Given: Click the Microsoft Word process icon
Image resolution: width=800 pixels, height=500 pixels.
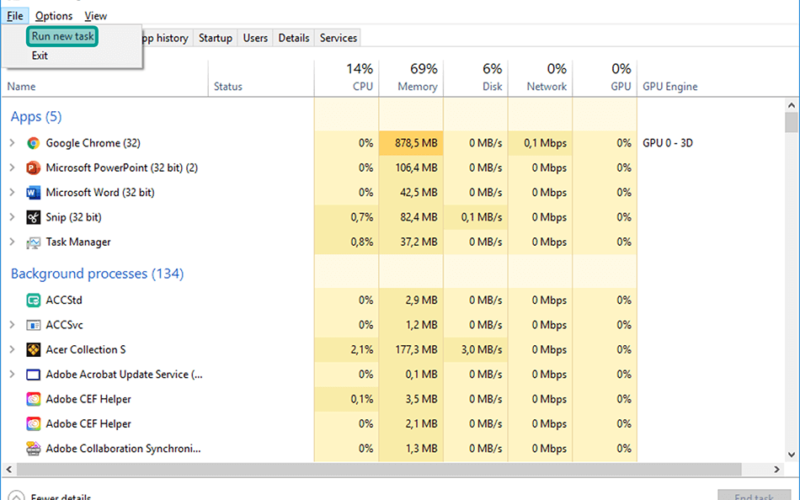Looking at the screenshot, I should click(33, 192).
